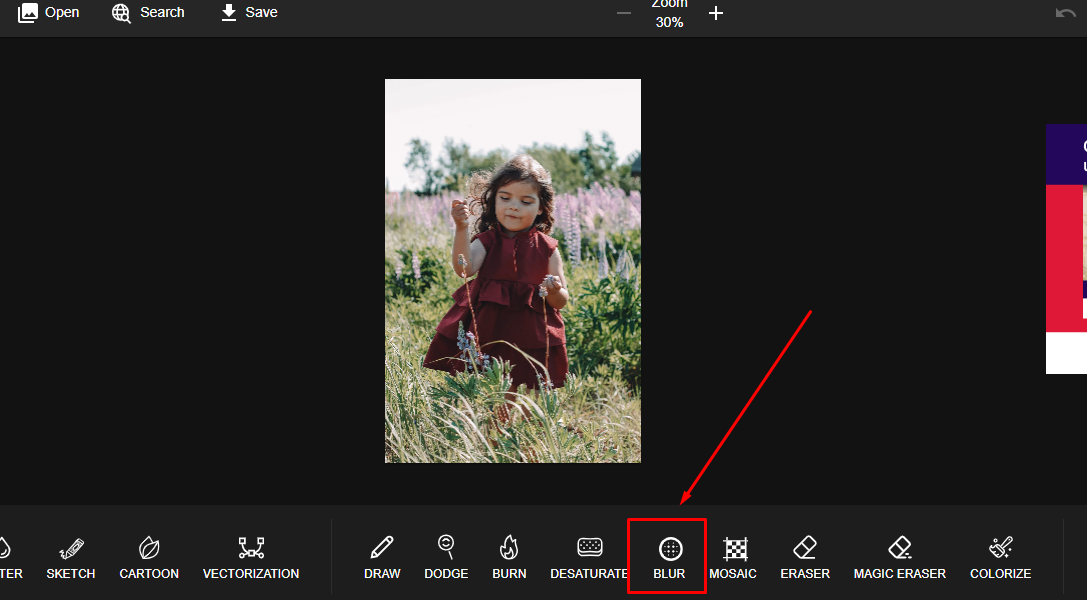Zoom in with the plus icon

pyautogui.click(x=716, y=13)
